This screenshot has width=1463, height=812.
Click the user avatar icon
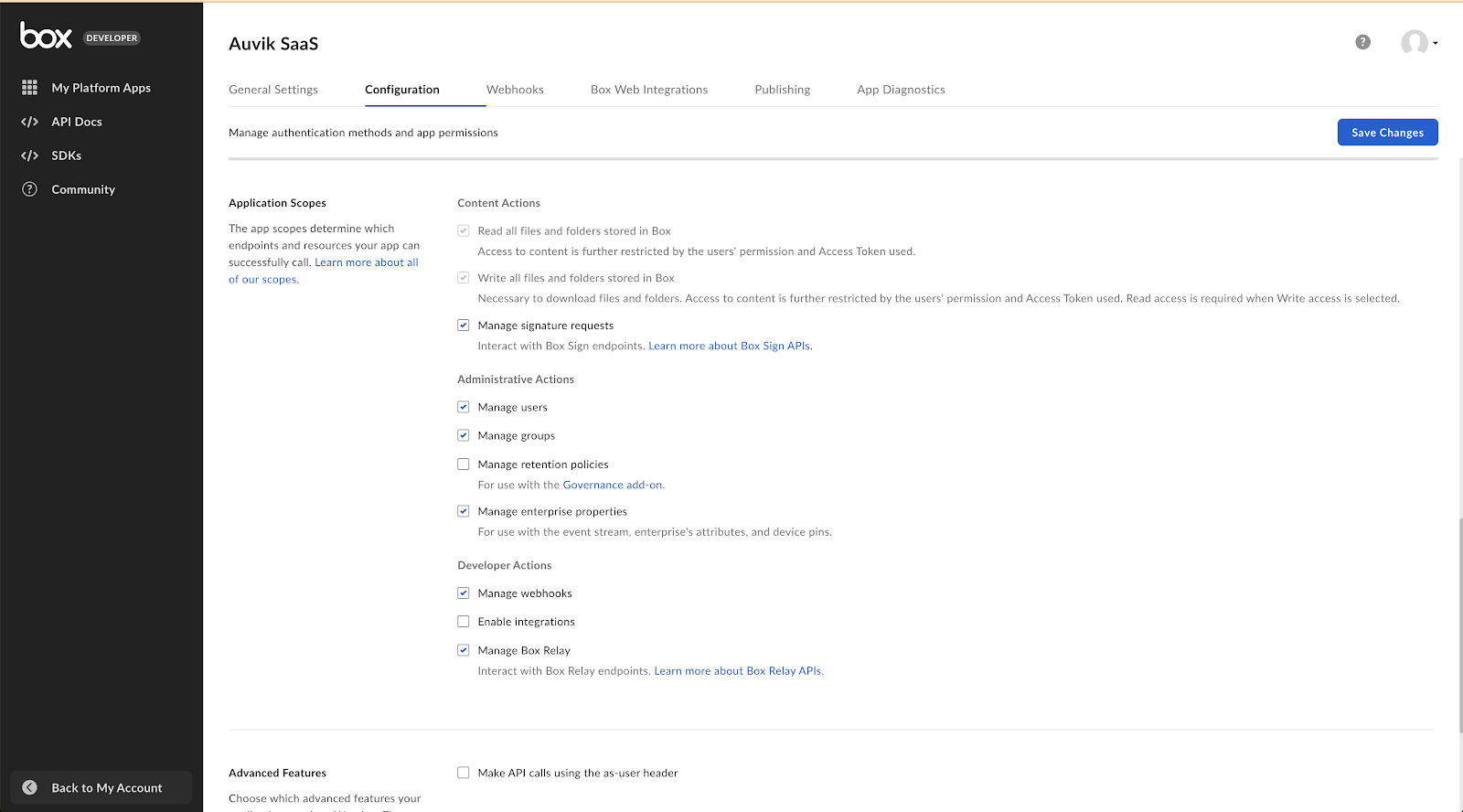[1414, 42]
